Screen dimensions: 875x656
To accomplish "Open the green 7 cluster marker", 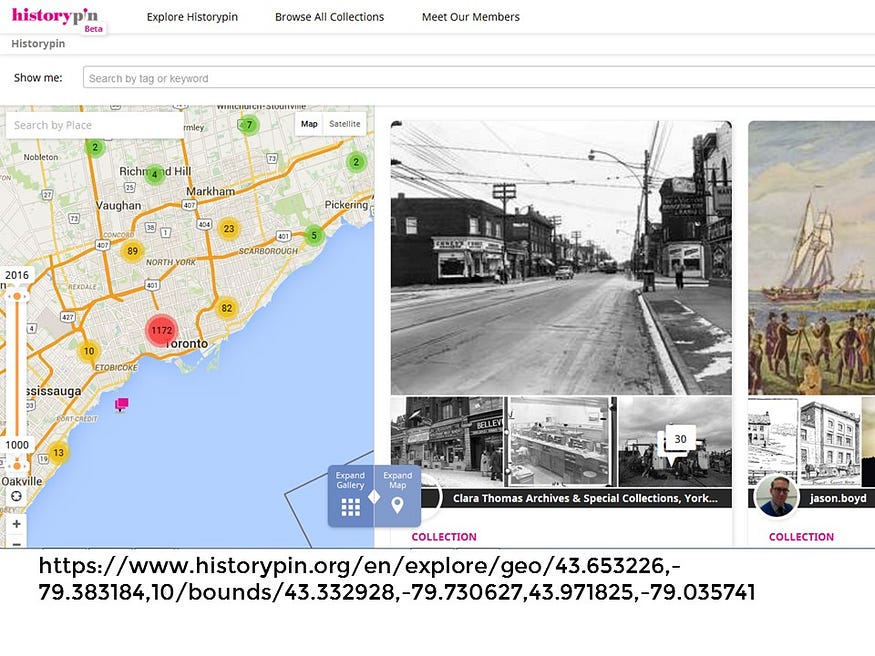I will 249,125.
